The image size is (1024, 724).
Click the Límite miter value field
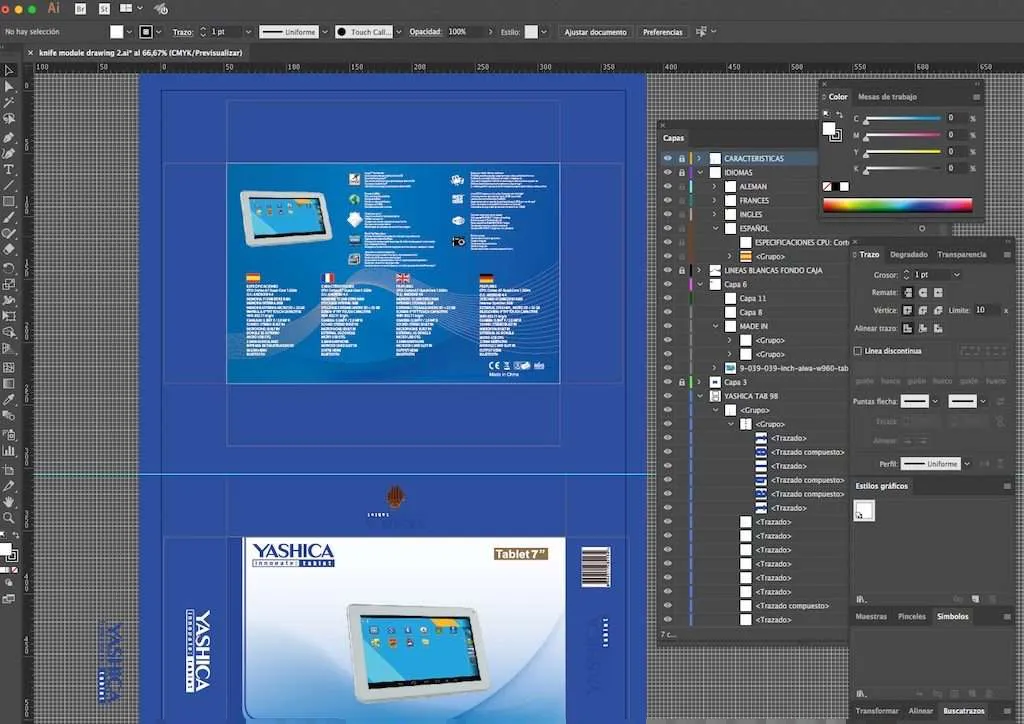coord(985,310)
